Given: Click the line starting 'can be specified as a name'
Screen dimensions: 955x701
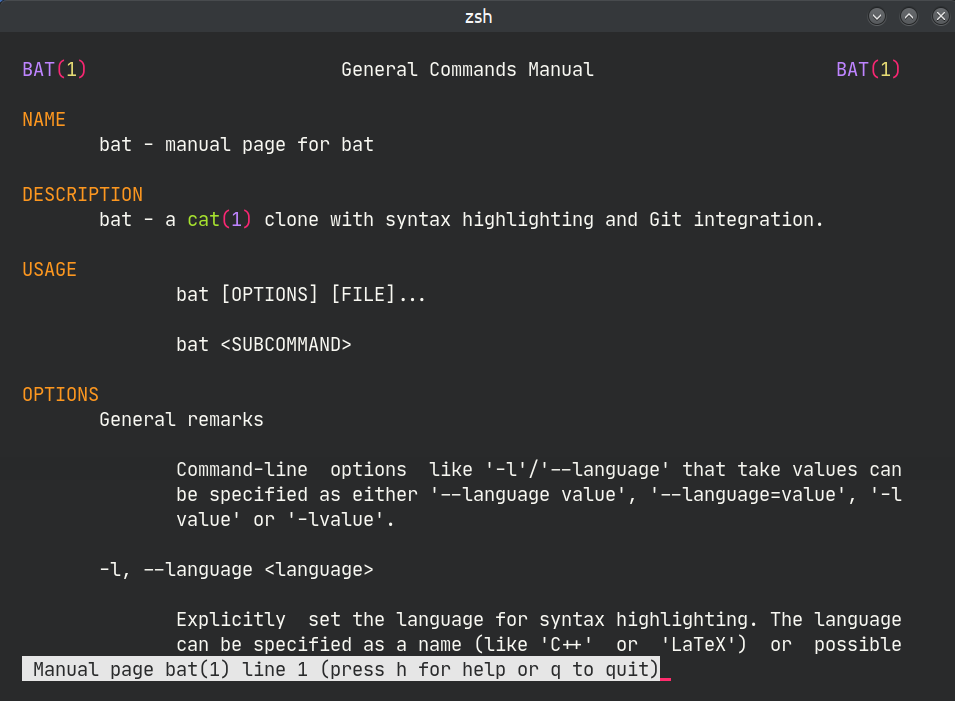Looking at the screenshot, I should tap(539, 644).
